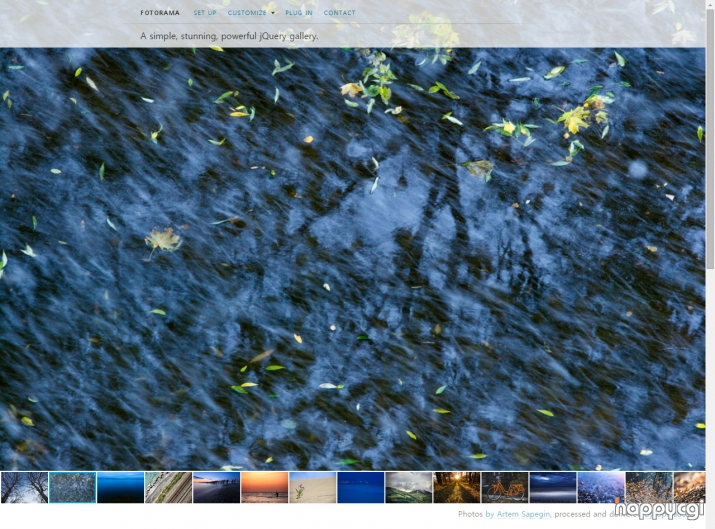Screen dimensions: 715x529
Task: Open the SET UP menu item
Action: coord(205,13)
